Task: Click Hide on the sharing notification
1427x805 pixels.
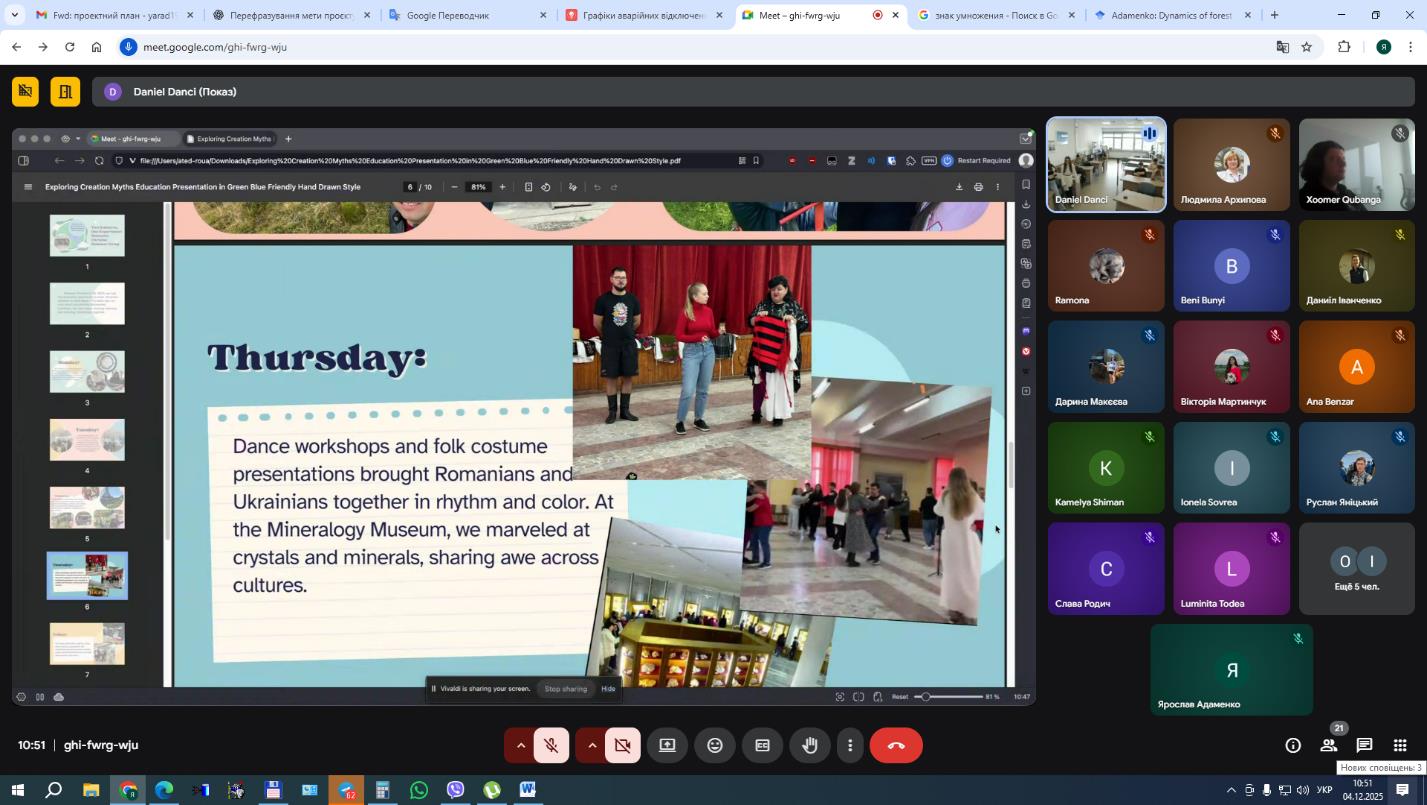Action: click(x=608, y=689)
